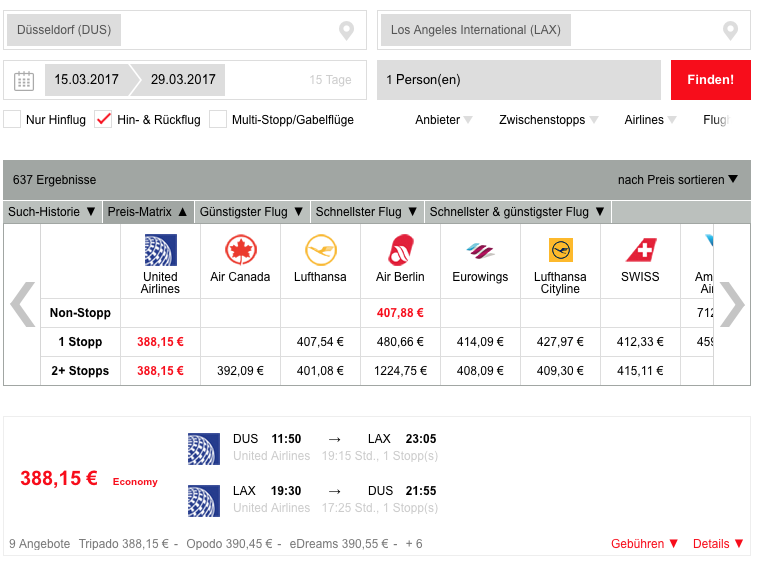The width and height of the screenshot is (778, 575).
Task: Click United Airlines logo on the DUS outbound flight
Action: click(204, 449)
